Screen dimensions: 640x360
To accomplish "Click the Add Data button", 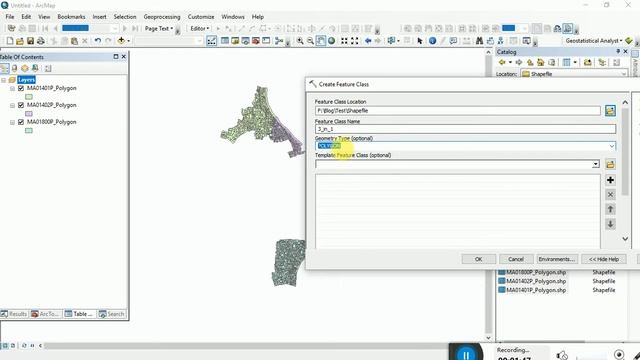I will pyautogui.click(x=121, y=41).
